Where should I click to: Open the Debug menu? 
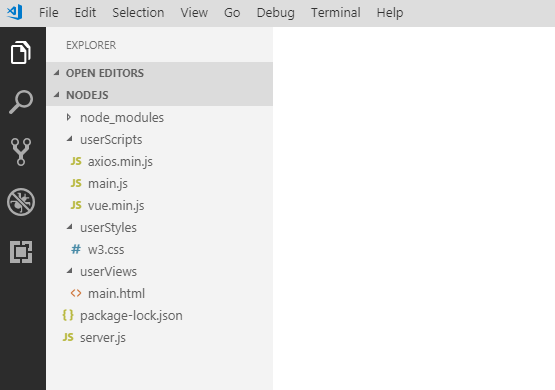(x=275, y=13)
